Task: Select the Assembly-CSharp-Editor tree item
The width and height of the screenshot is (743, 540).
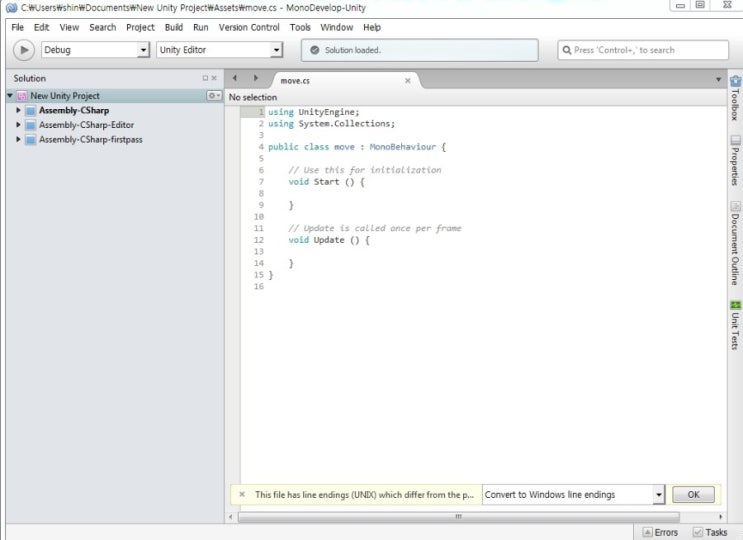Action: coord(87,125)
